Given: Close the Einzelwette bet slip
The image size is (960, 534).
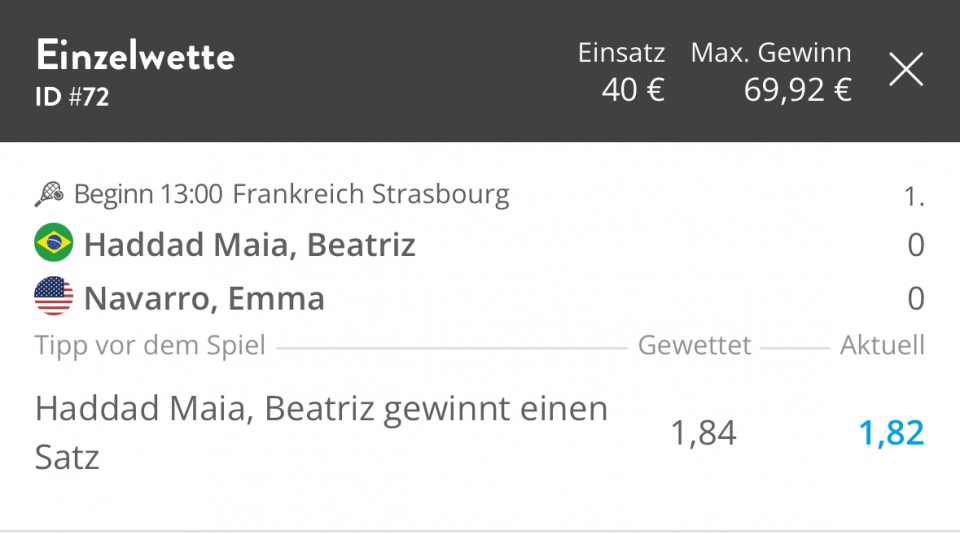Looking at the screenshot, I should pos(906,69).
